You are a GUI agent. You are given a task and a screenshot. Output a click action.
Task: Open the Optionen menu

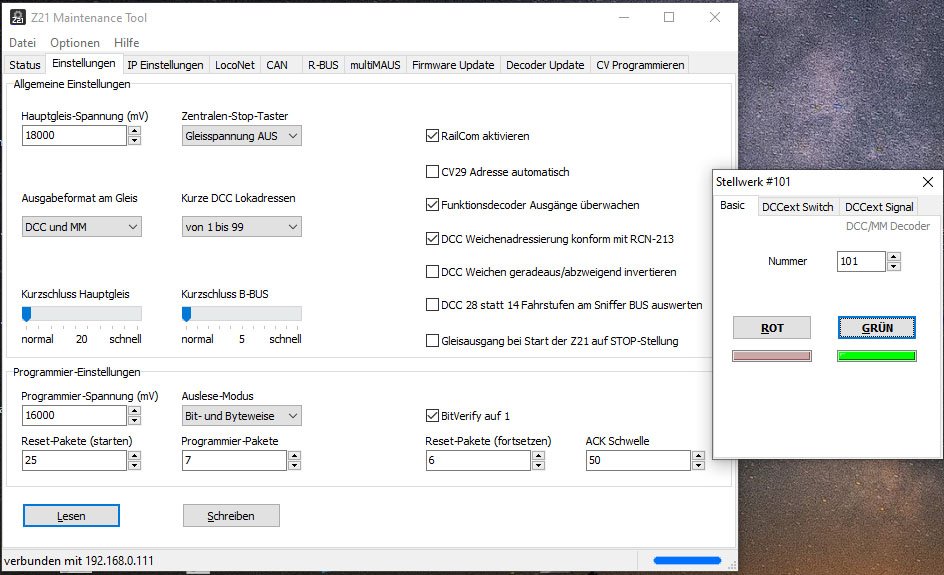pyautogui.click(x=75, y=43)
